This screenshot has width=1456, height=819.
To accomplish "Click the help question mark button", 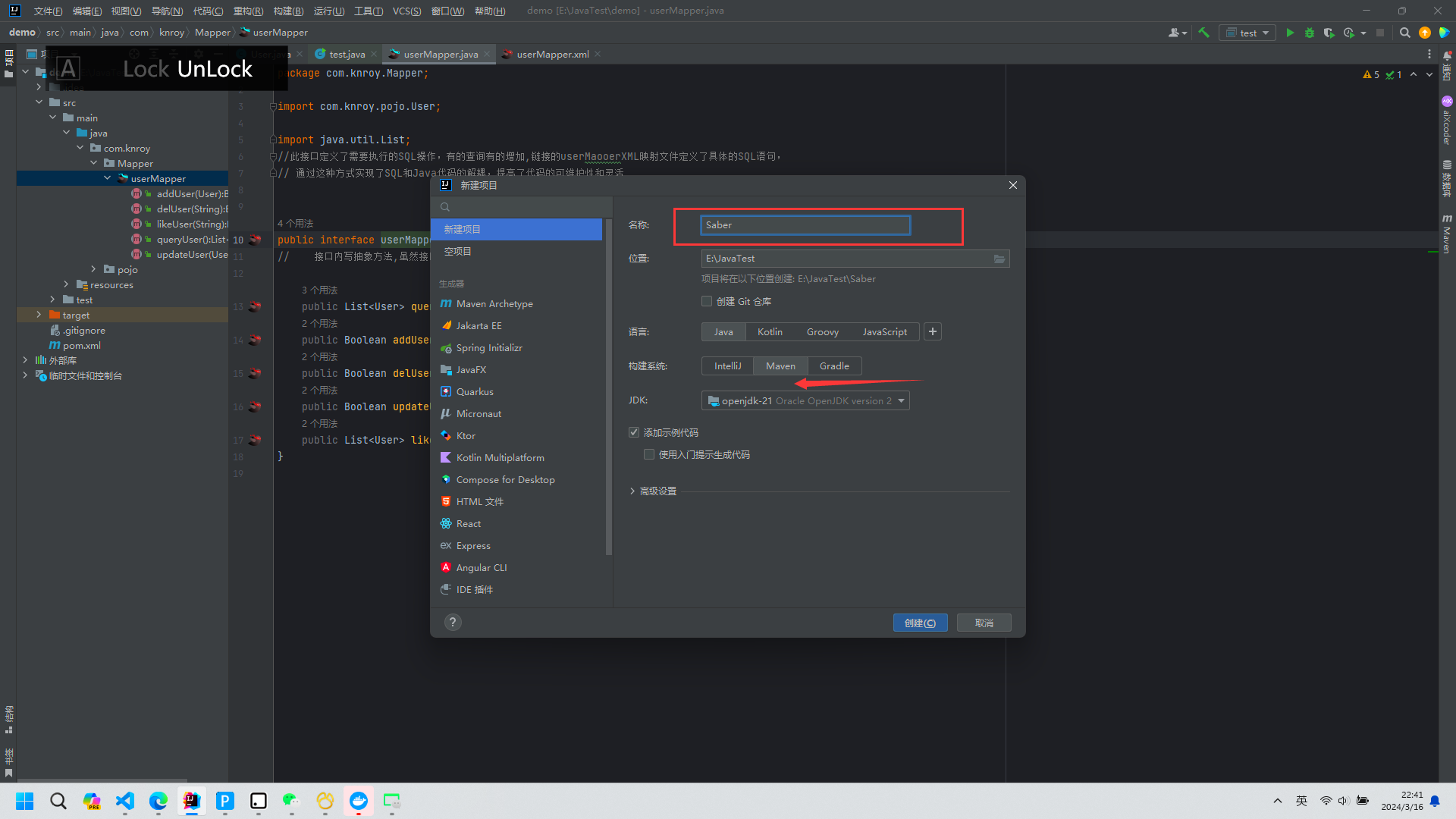I will pyautogui.click(x=453, y=623).
